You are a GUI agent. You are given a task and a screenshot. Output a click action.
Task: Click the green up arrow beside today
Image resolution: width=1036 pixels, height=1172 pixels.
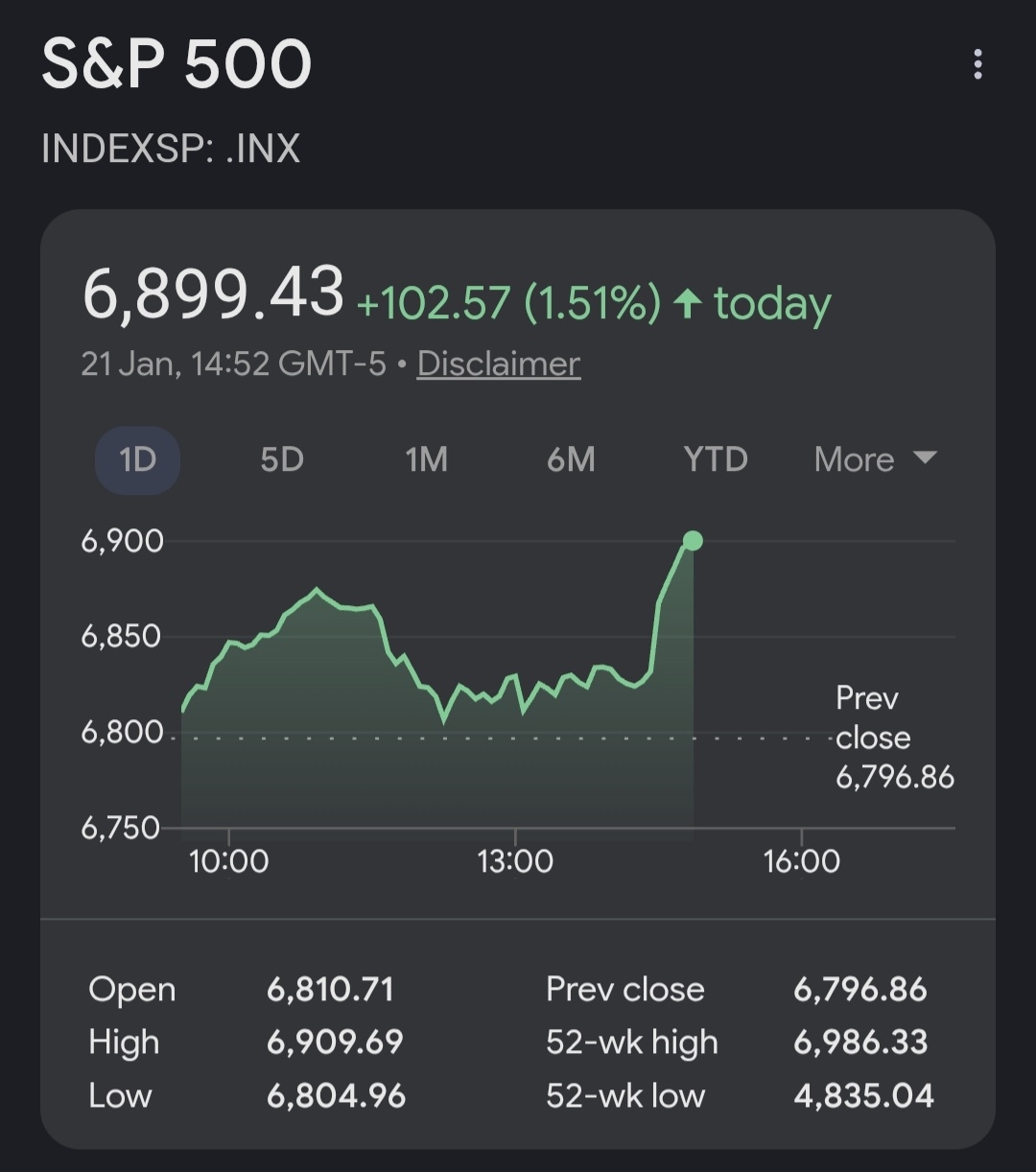point(687,305)
